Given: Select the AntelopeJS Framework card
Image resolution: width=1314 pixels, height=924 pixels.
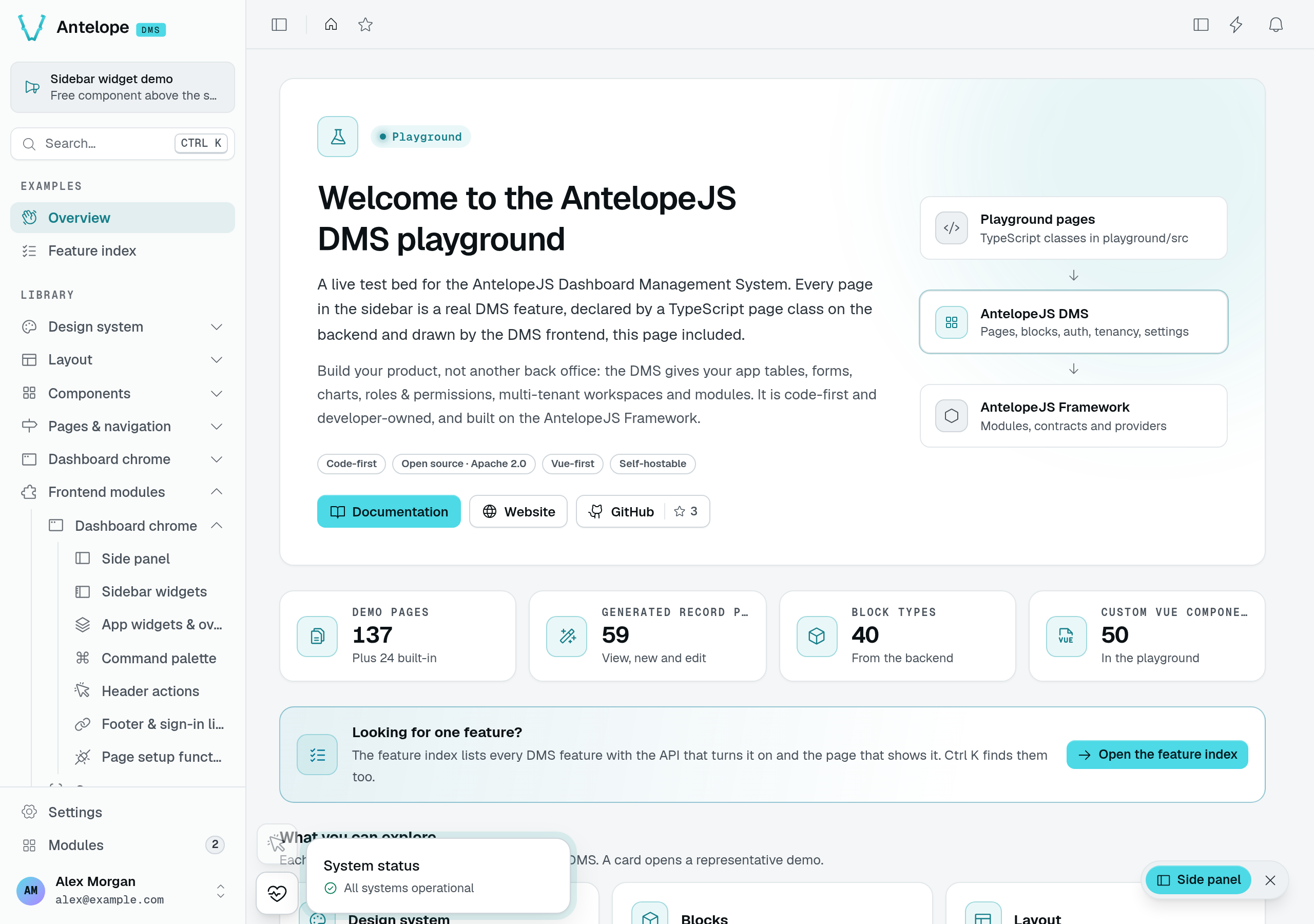Looking at the screenshot, I should [x=1073, y=416].
